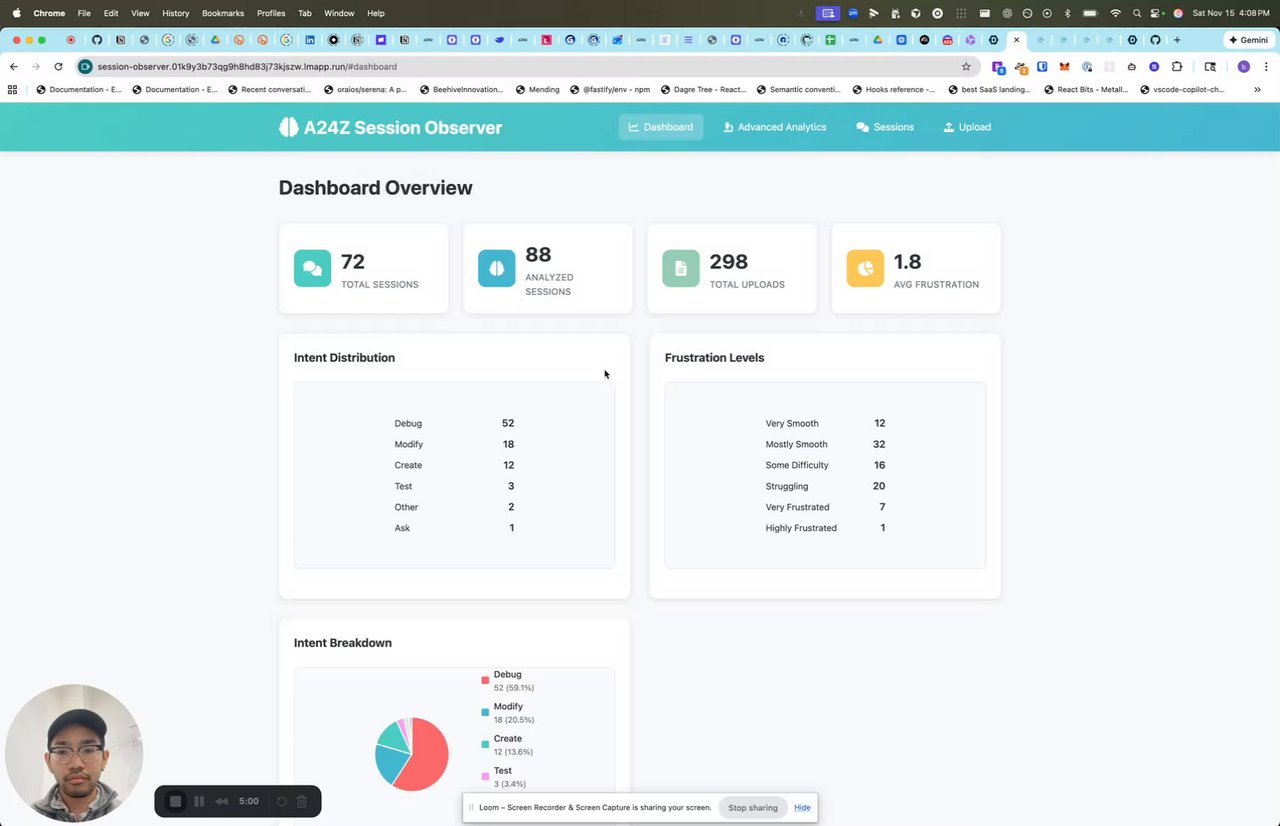Select the Ask row in Intent Distribution

(454, 528)
